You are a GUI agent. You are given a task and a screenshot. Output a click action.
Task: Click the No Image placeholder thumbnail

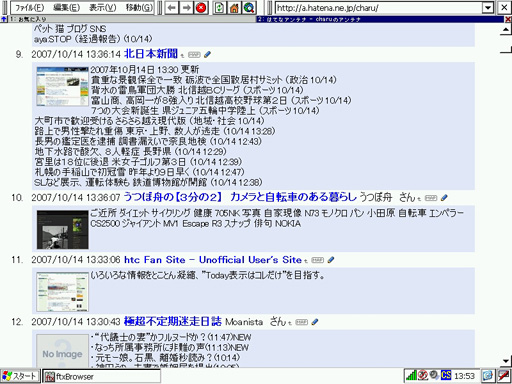[62, 351]
